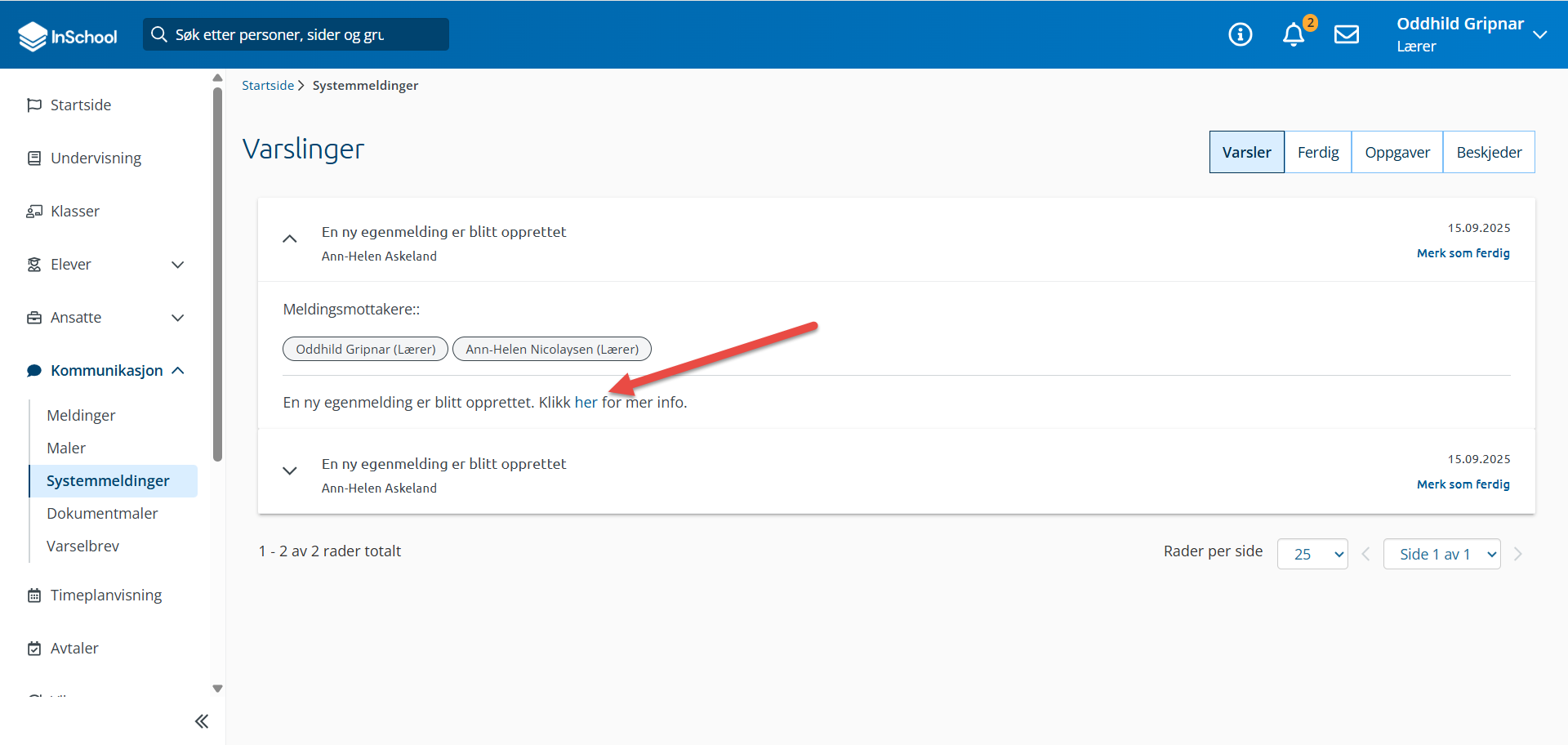Open the mail envelope icon
This screenshot has width=1568, height=745.
pyautogui.click(x=1346, y=34)
